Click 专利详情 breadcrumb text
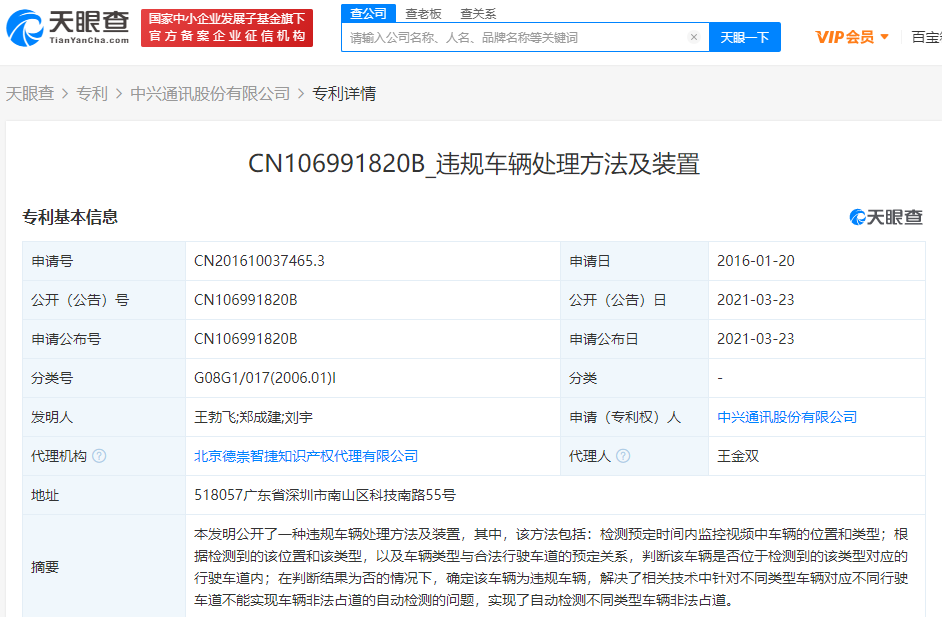Screen dimensions: 942x617 point(344,94)
